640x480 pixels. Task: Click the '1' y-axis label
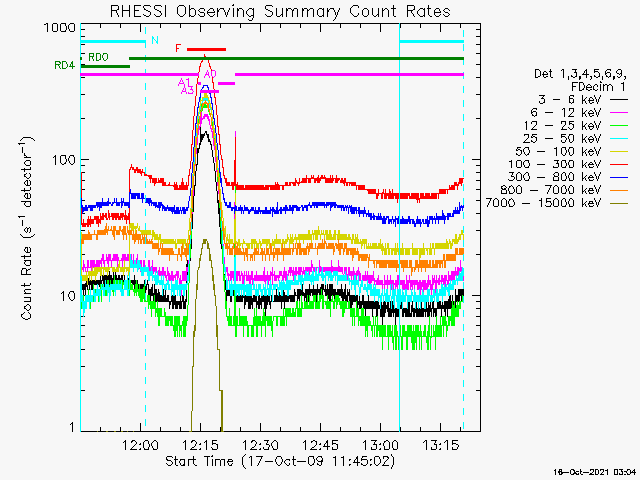[73, 427]
